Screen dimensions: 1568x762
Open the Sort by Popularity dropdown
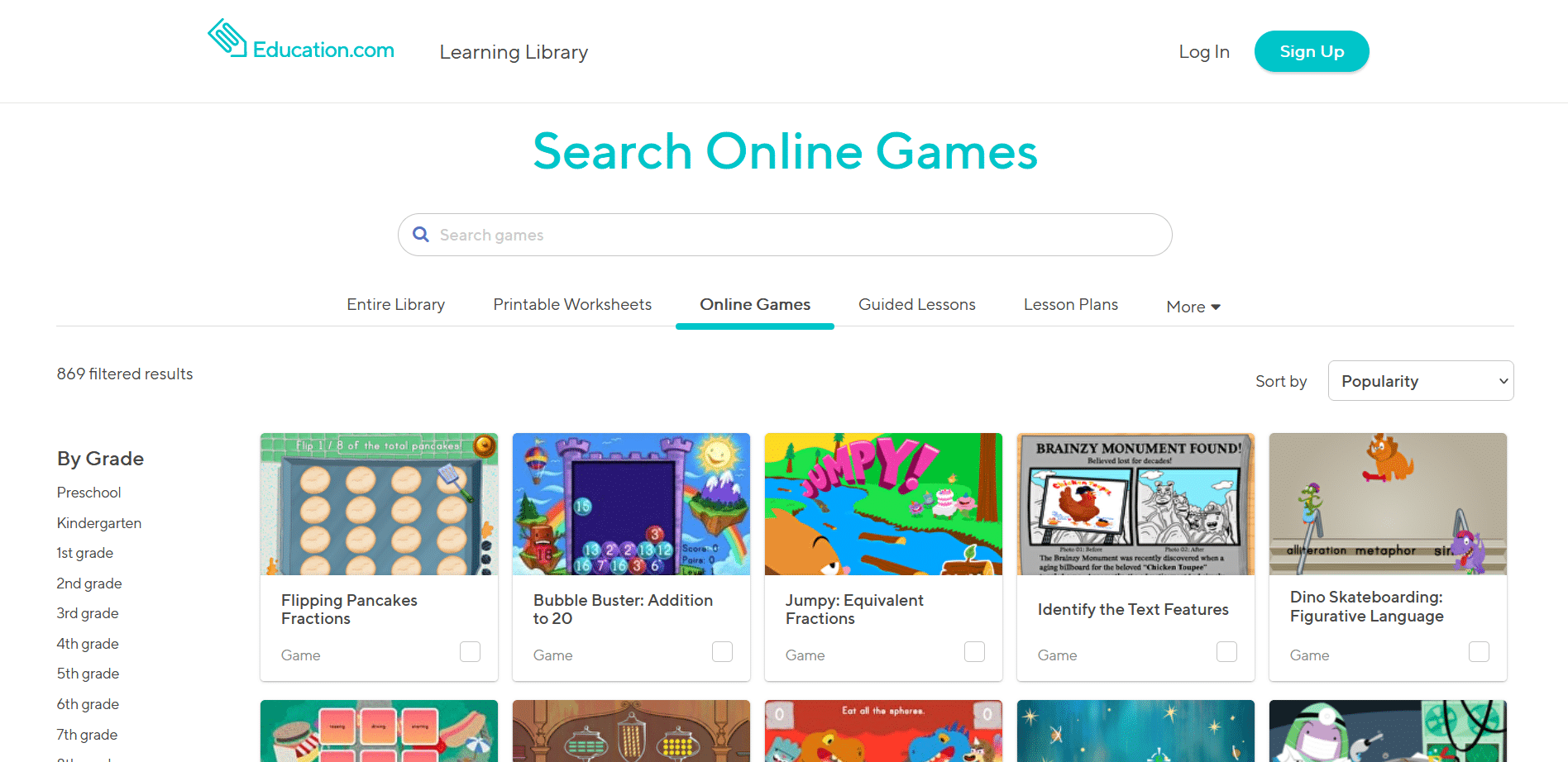(x=1421, y=381)
